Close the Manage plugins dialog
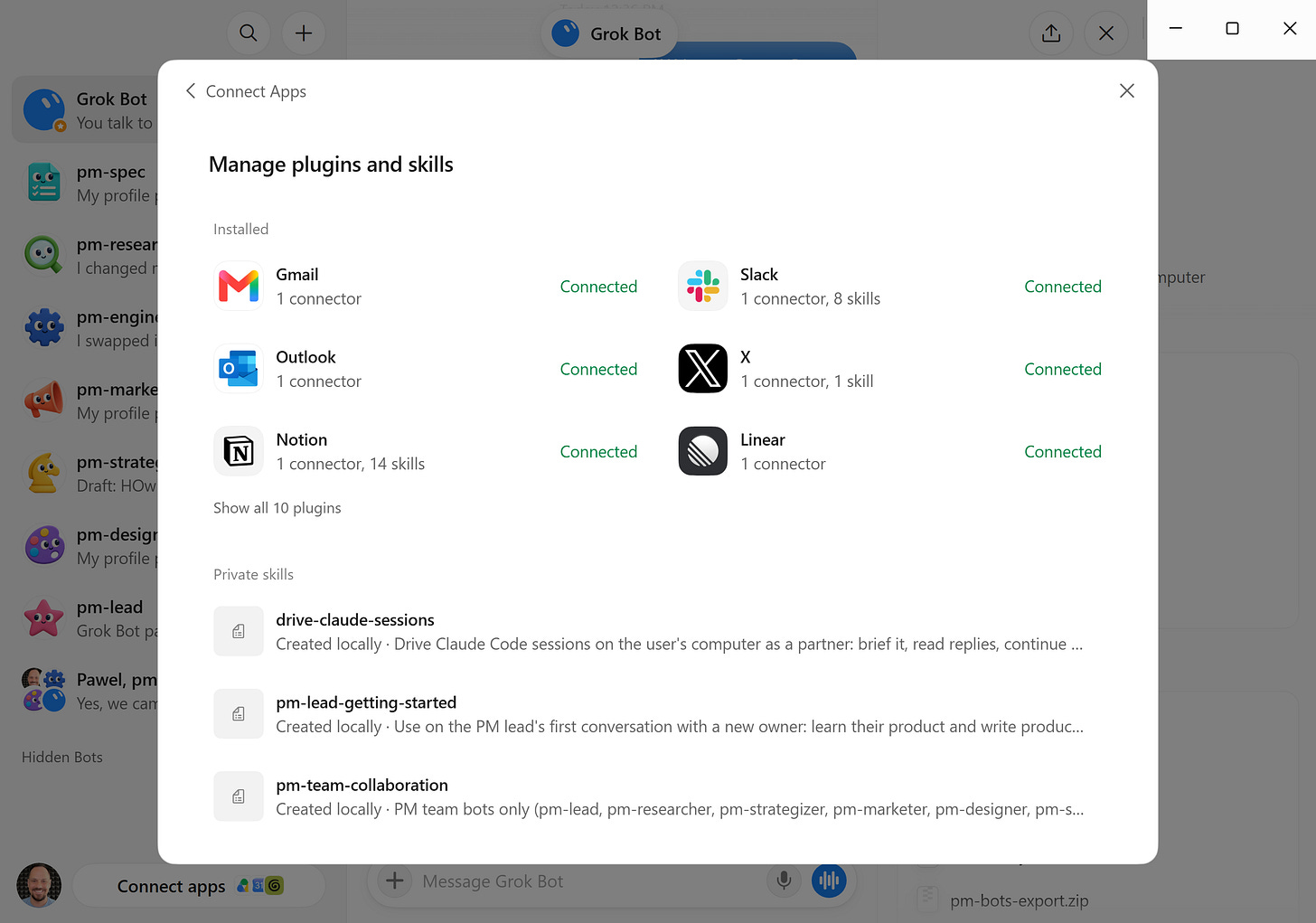The width and height of the screenshot is (1316, 923). point(1126,90)
